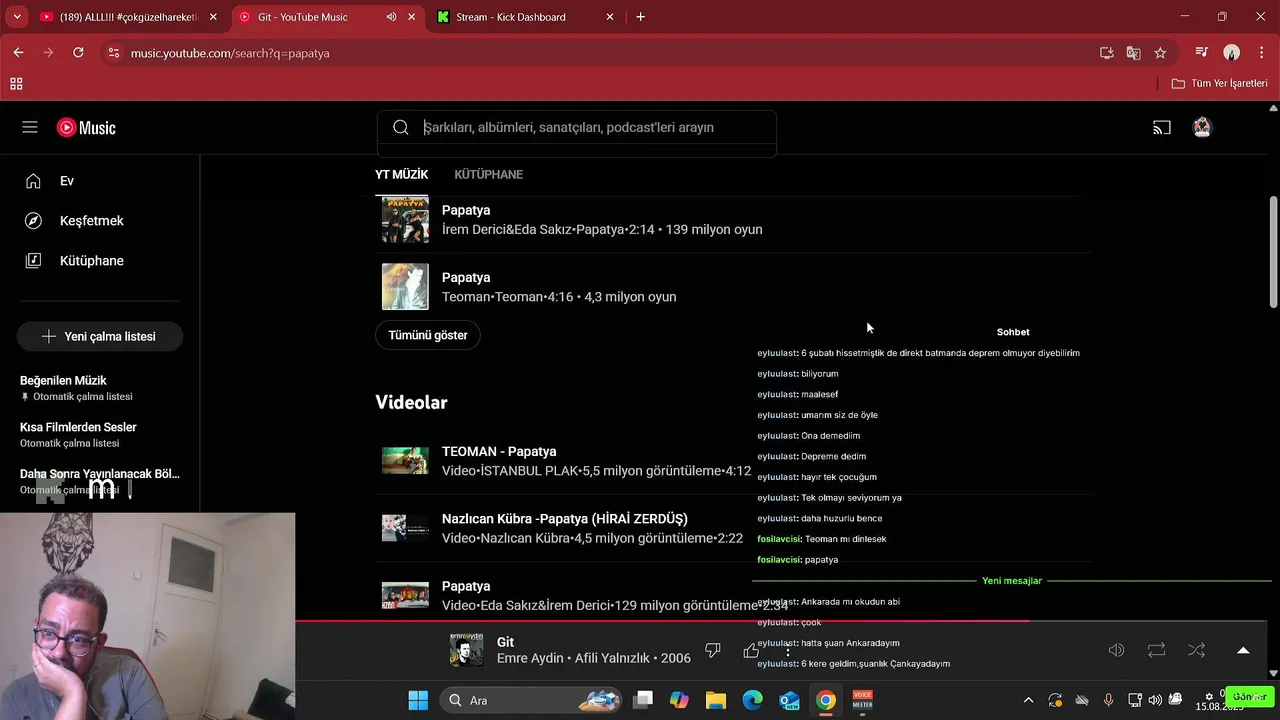
Task: Click Emre Aydin artist text in player
Action: click(x=530, y=658)
